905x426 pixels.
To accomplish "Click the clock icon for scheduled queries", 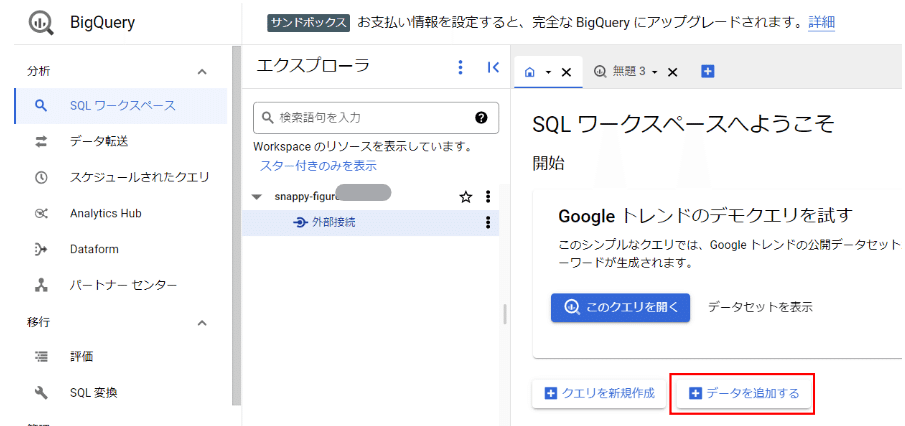I will point(40,178).
